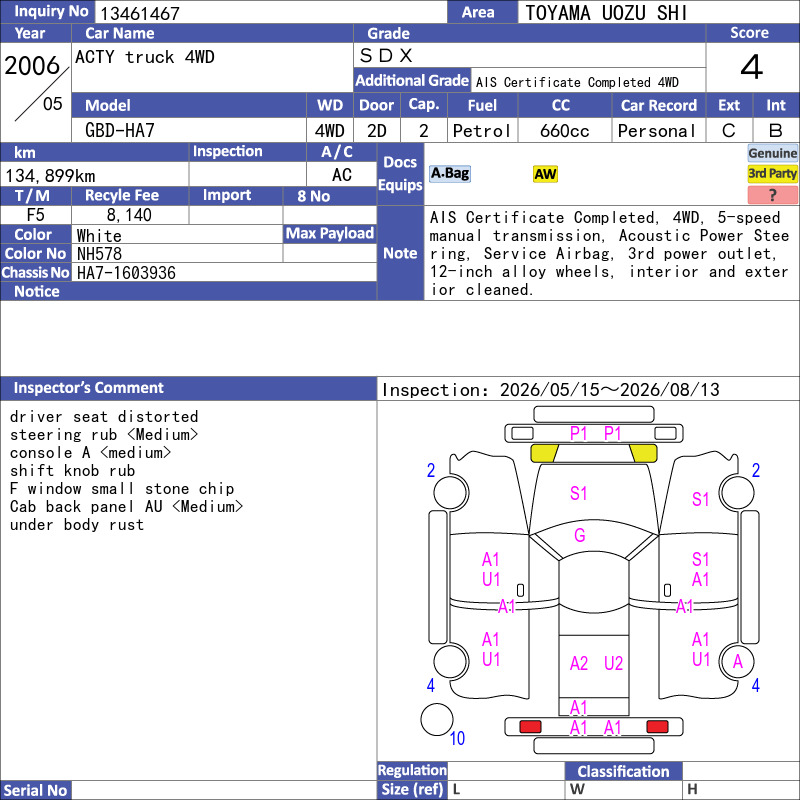The width and height of the screenshot is (800, 800).
Task: Click the yellow AW equipment badge
Action: (545, 174)
